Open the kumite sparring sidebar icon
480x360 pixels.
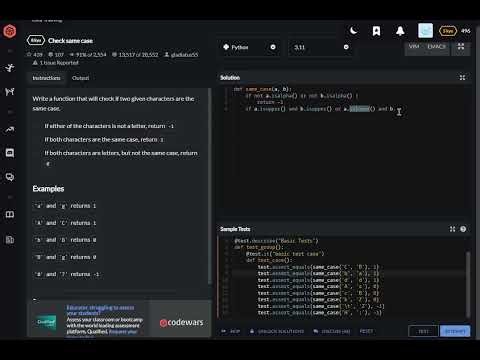[10, 91]
